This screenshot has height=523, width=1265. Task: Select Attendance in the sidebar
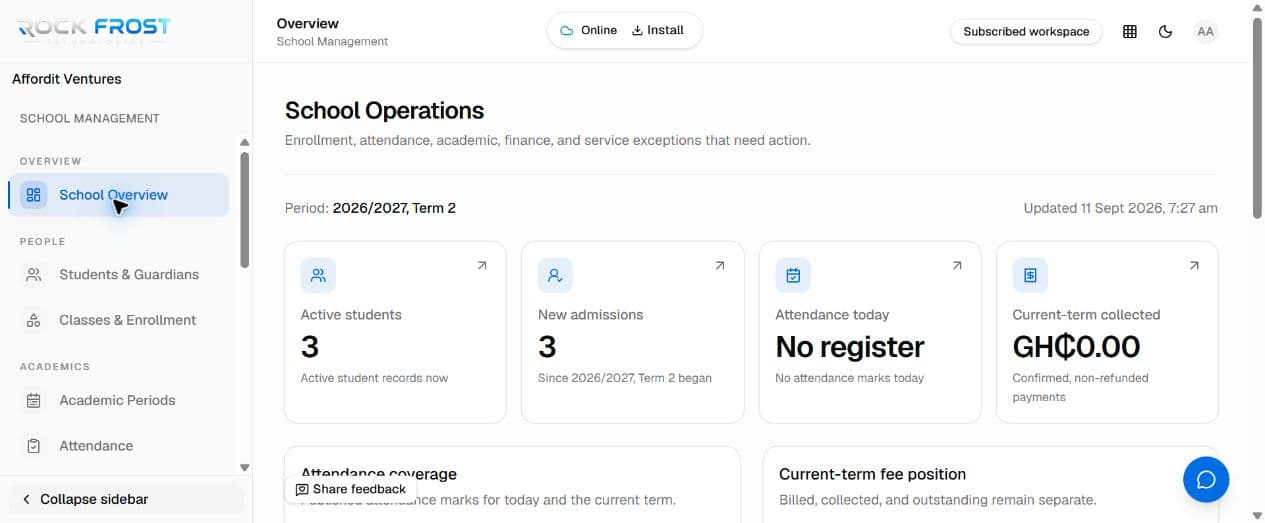119,446
